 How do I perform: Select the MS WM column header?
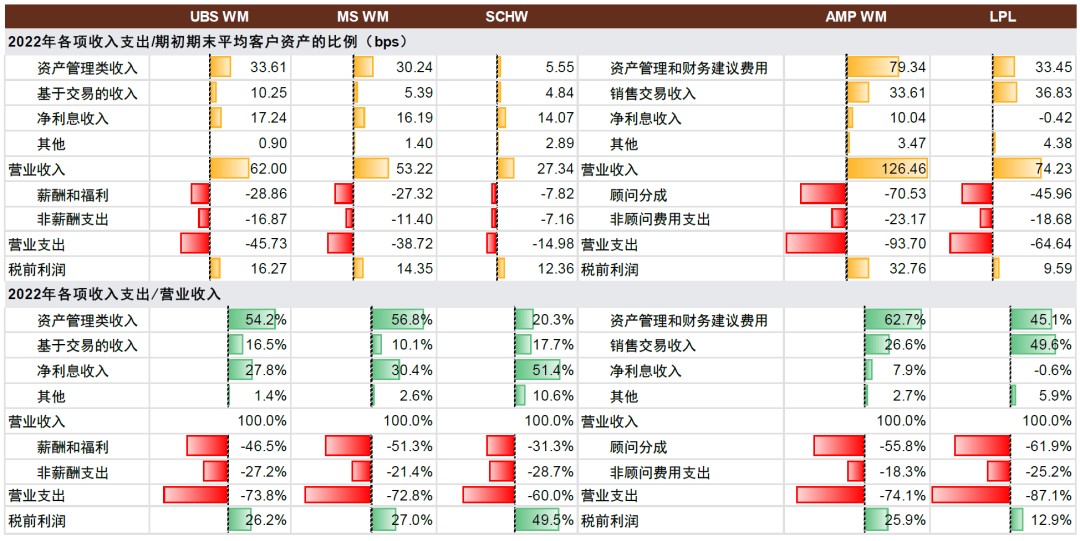[362, 16]
